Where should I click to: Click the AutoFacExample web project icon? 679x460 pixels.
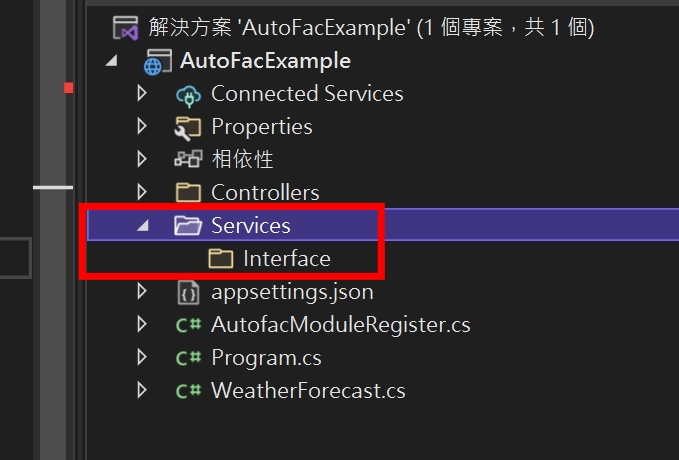pyautogui.click(x=158, y=61)
